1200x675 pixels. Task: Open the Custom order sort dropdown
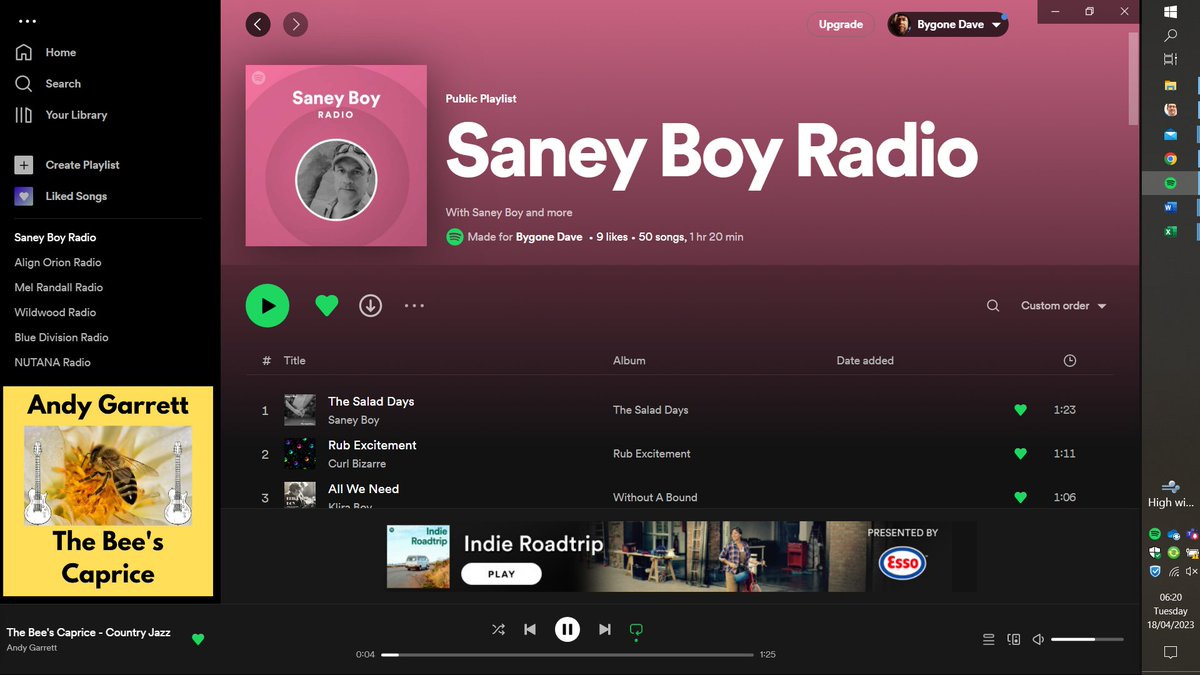[1062, 305]
